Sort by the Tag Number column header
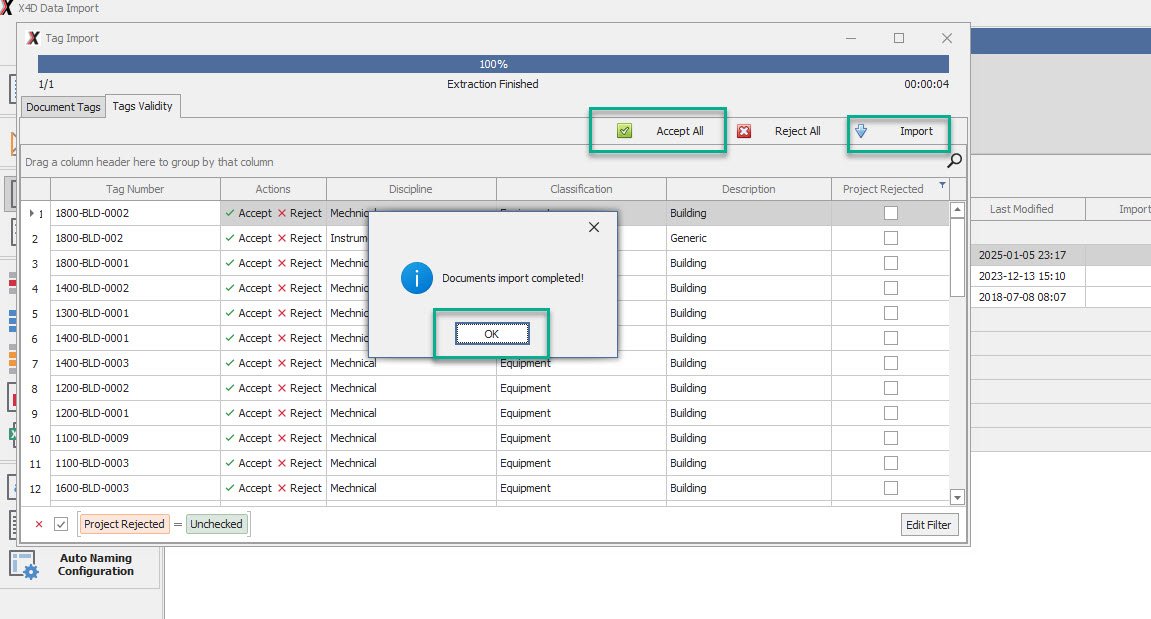Screen dimensions: 1151x619 135,189
